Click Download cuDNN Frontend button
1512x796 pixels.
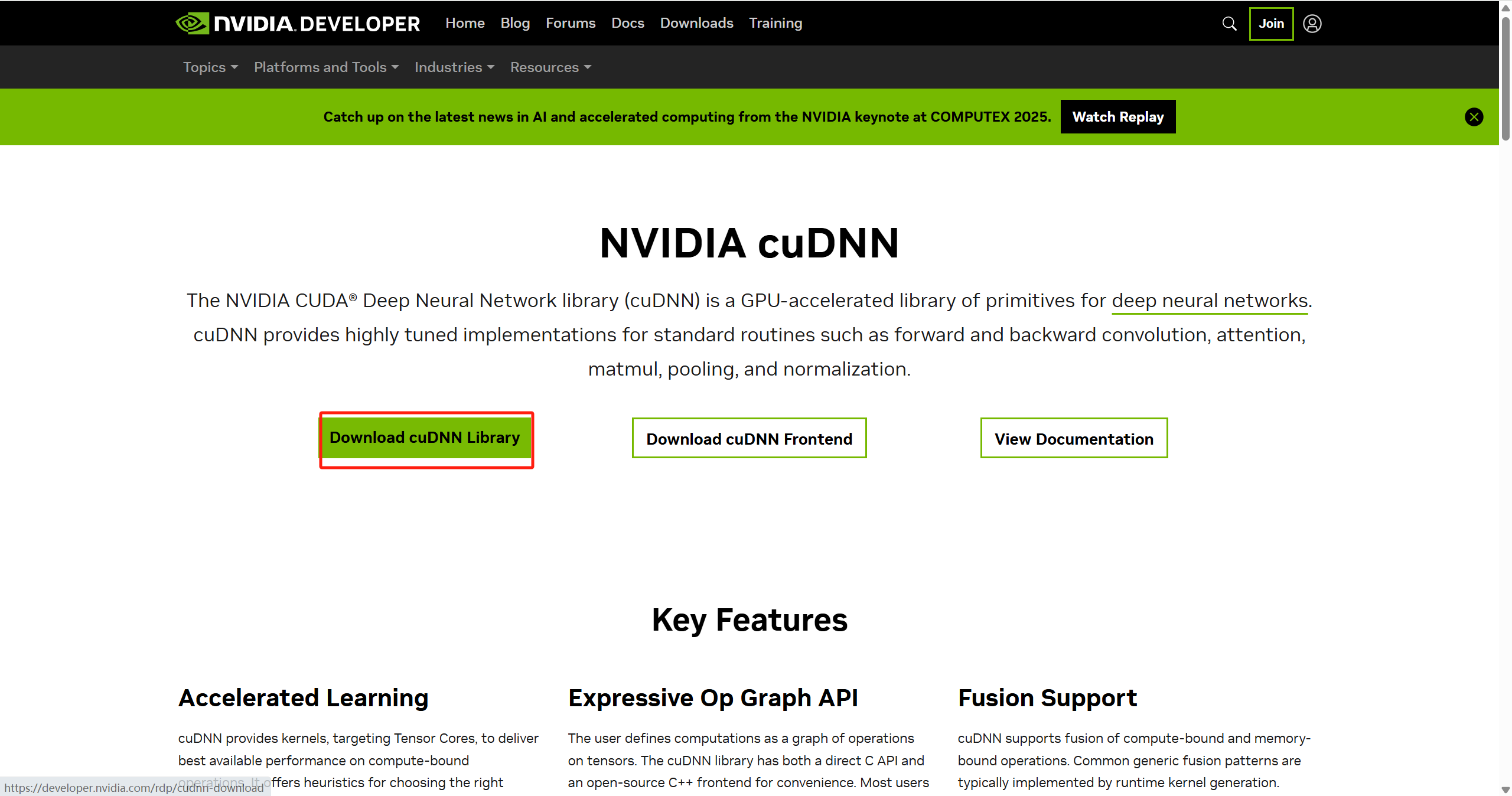tap(749, 439)
